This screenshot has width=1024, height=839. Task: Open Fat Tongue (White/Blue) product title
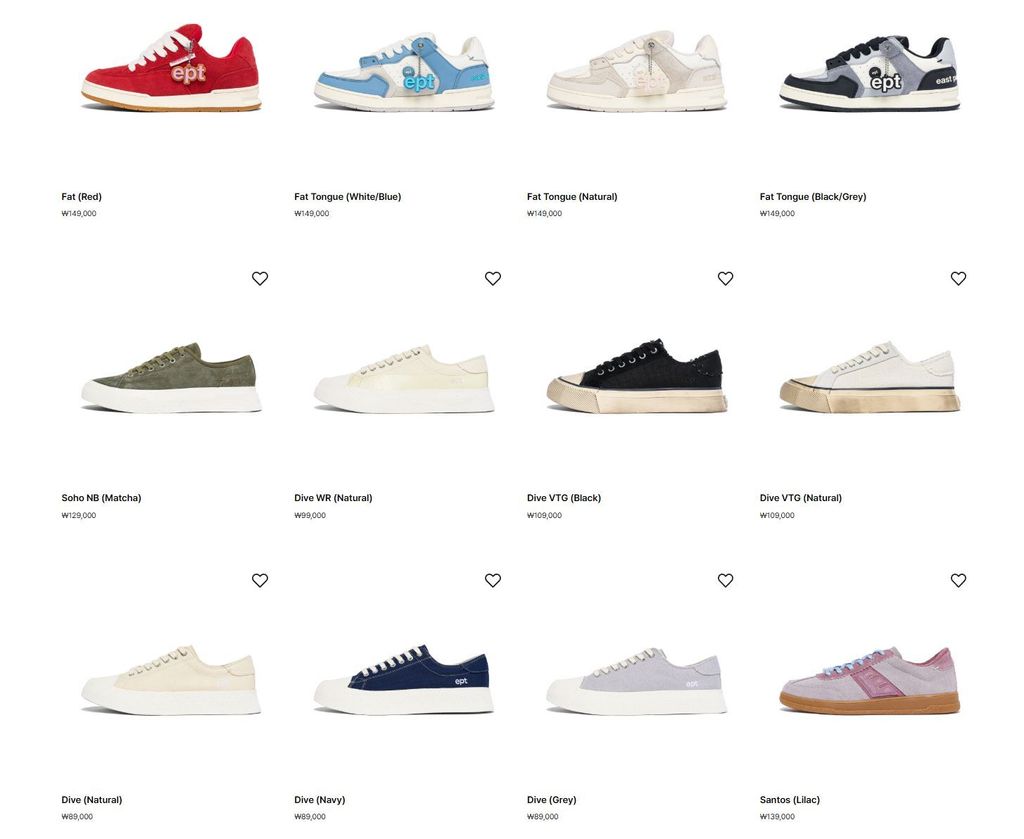click(347, 197)
